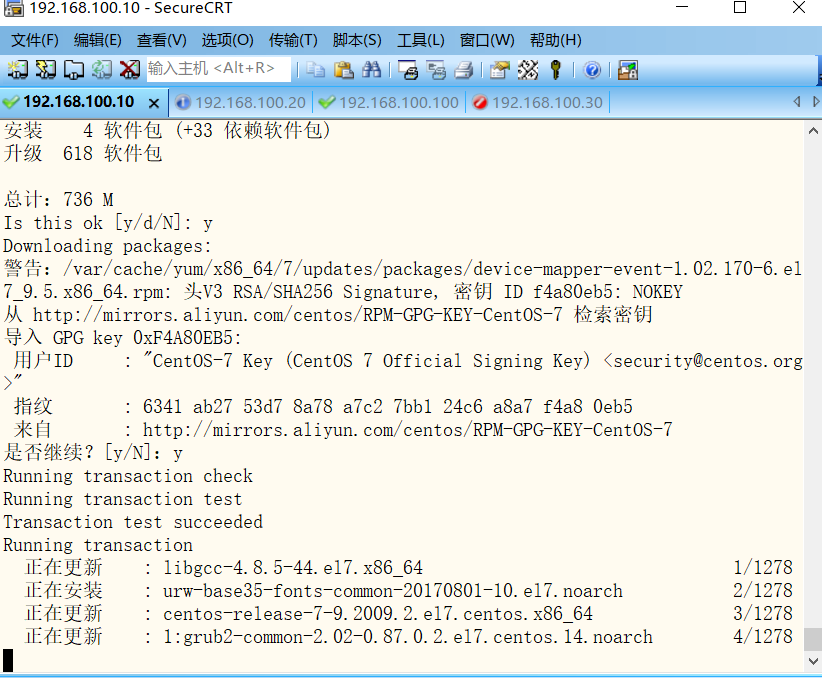This screenshot has height=678, width=822.
Task: Open Help with the question-mark icon
Action: point(590,70)
